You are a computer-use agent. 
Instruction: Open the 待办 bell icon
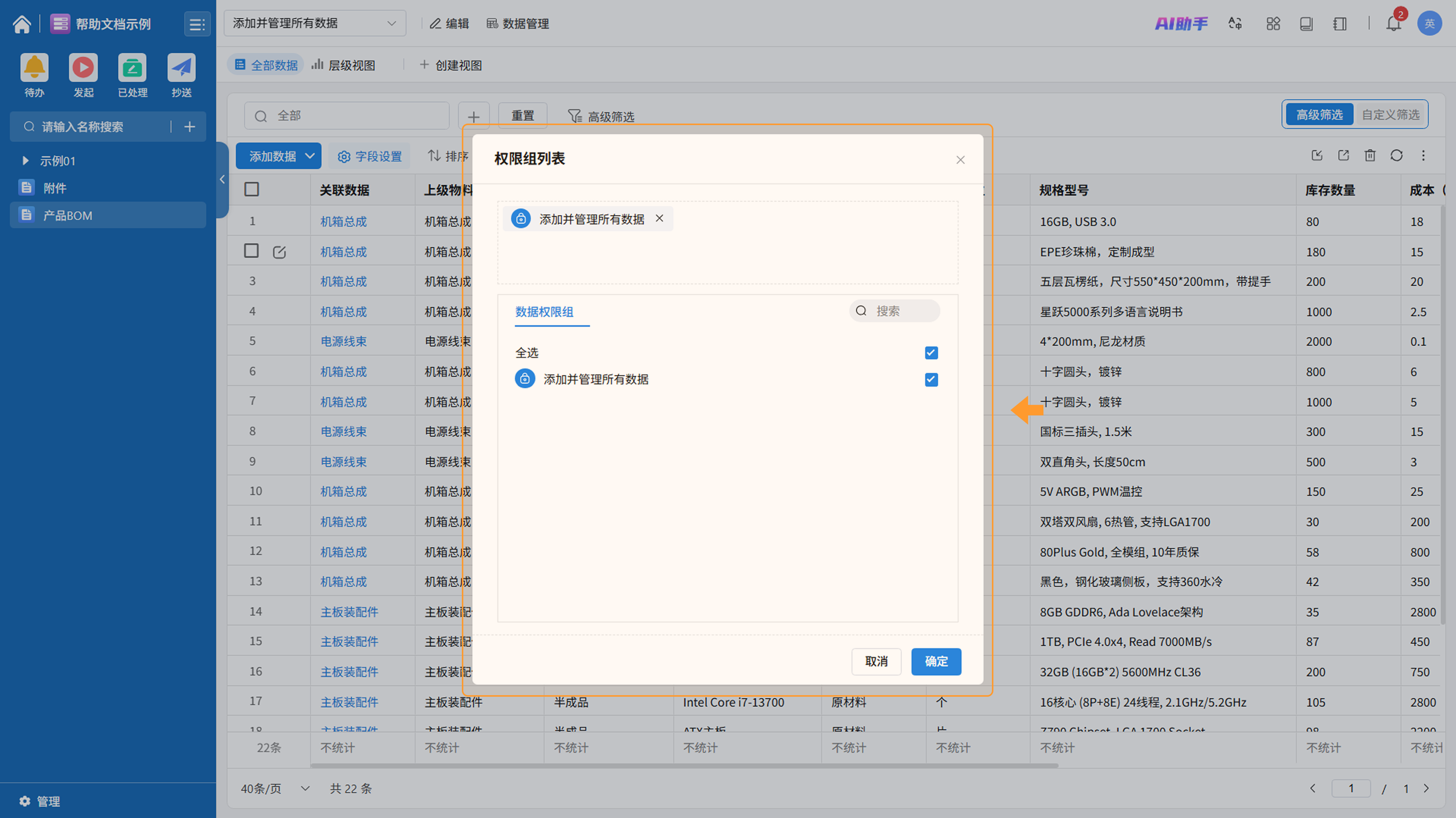pyautogui.click(x=34, y=68)
